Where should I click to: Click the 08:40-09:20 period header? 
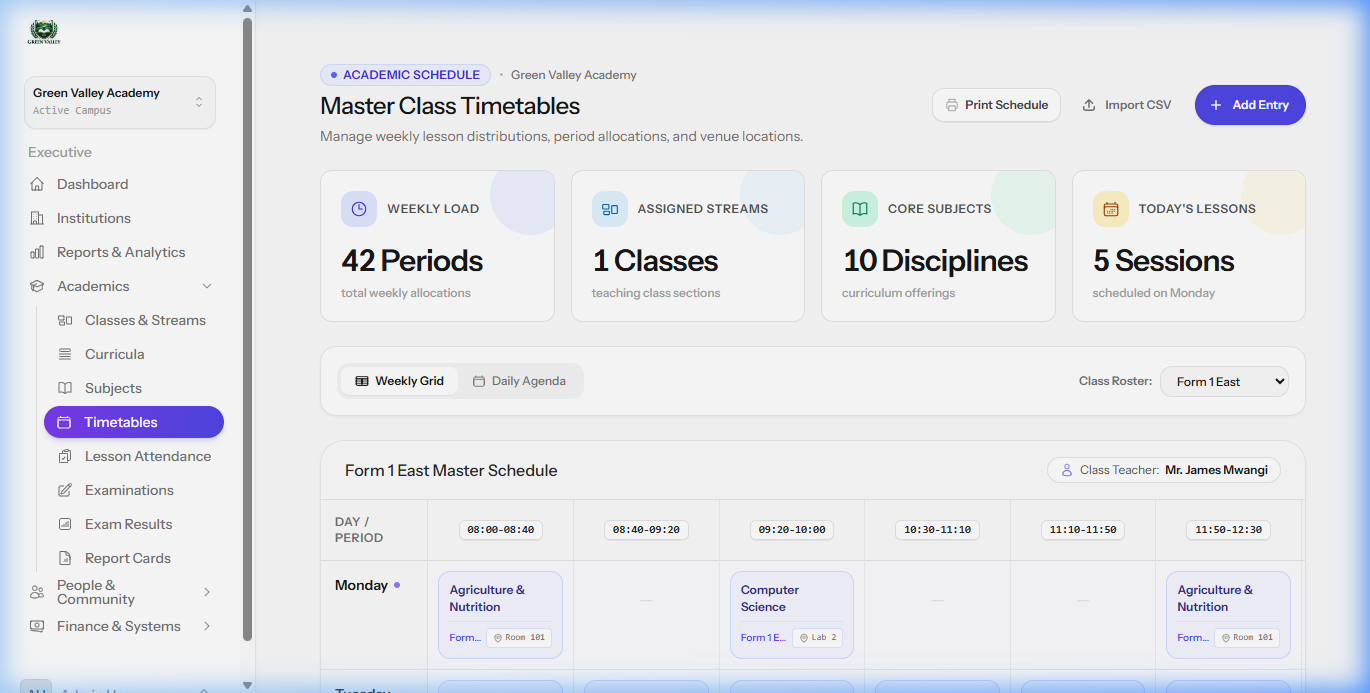[x=646, y=530]
